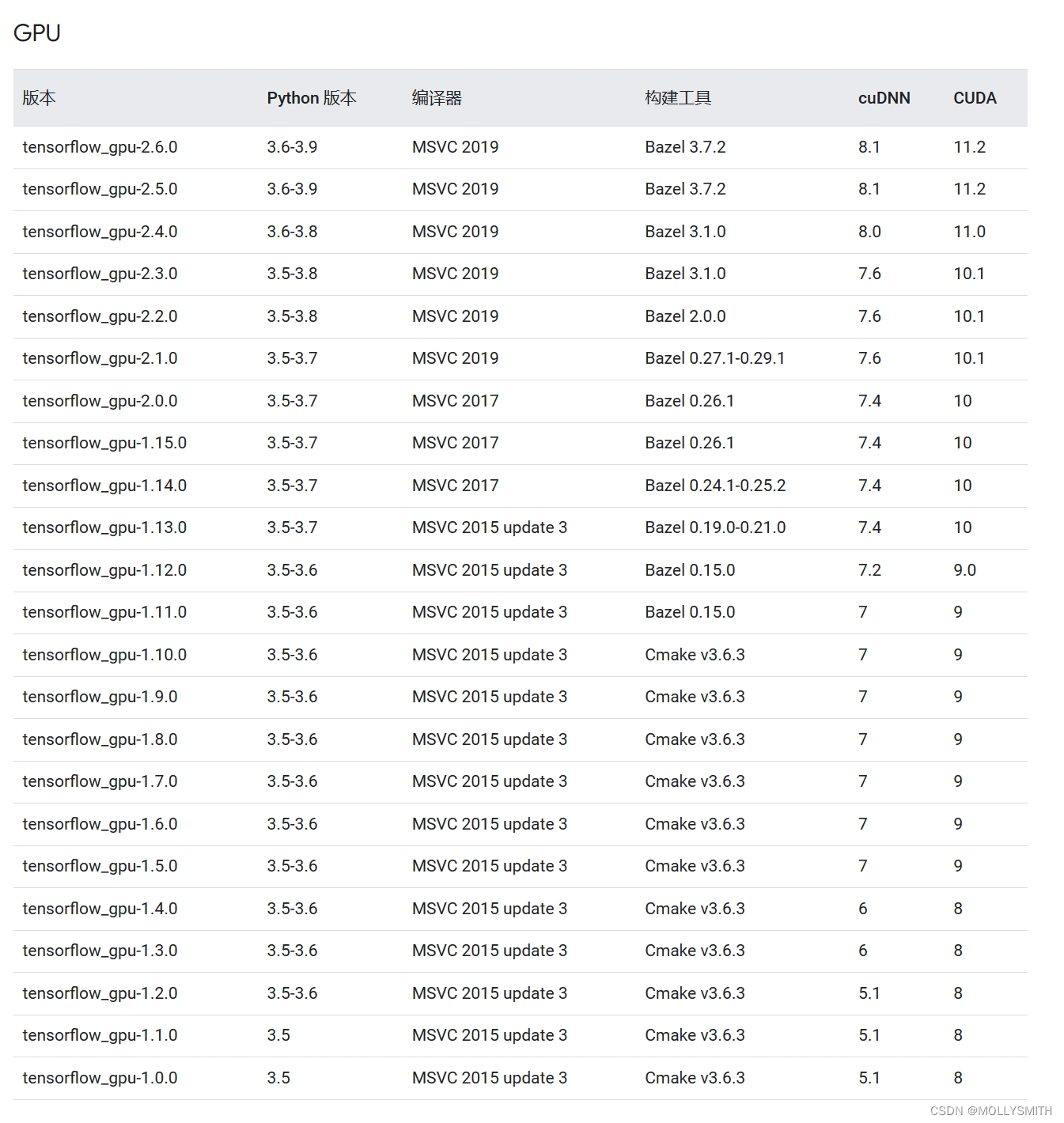Select the tensorflow_gpu-2.5.0 cell

[x=100, y=189]
